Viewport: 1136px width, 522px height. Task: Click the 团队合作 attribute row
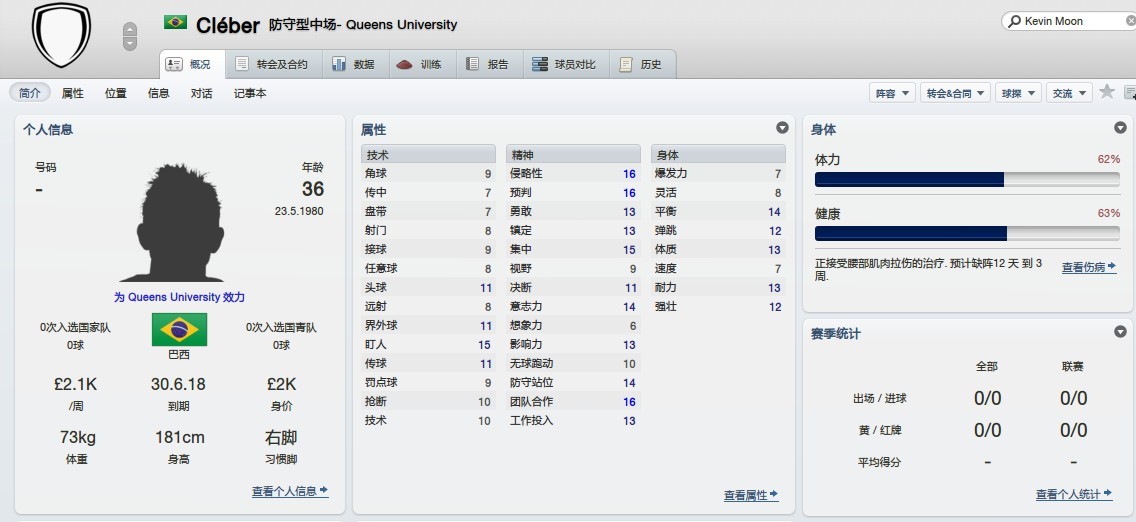(573, 402)
